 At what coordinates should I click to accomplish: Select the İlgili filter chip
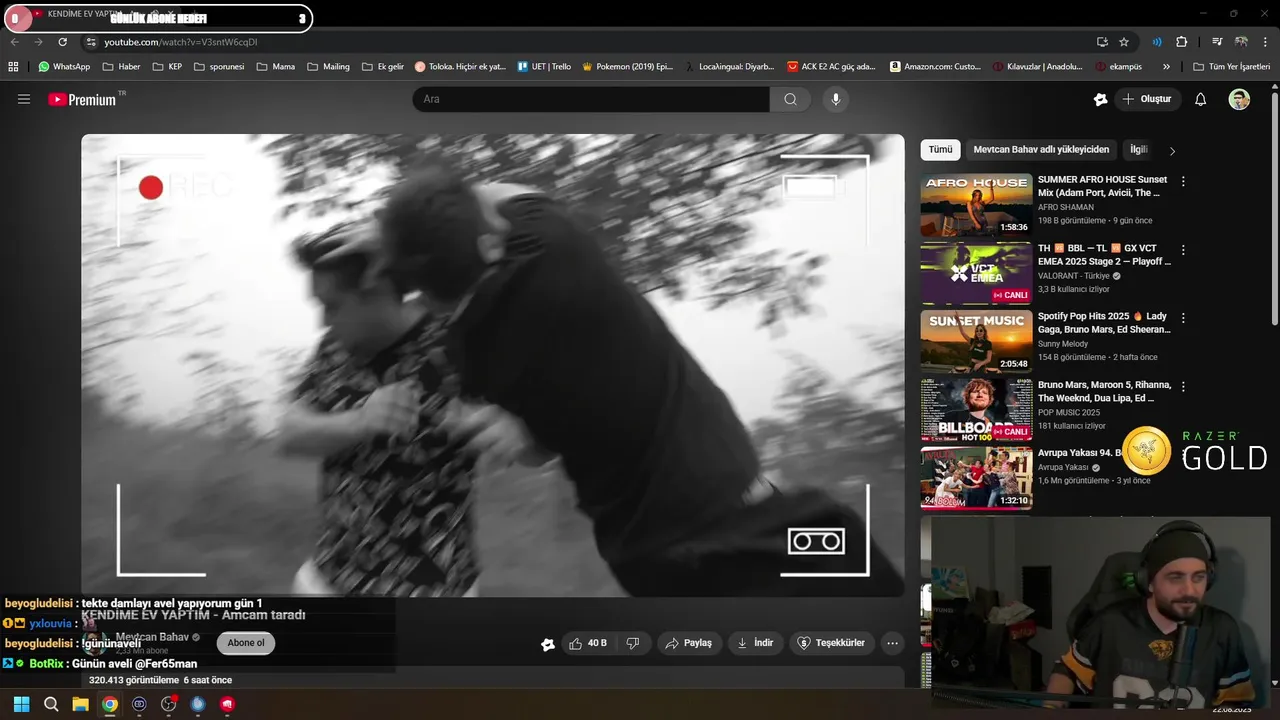(1138, 150)
